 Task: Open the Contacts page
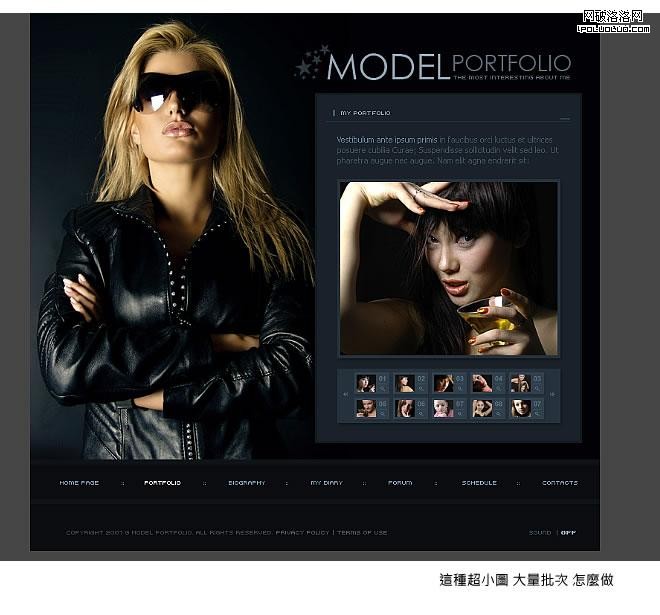(559, 483)
